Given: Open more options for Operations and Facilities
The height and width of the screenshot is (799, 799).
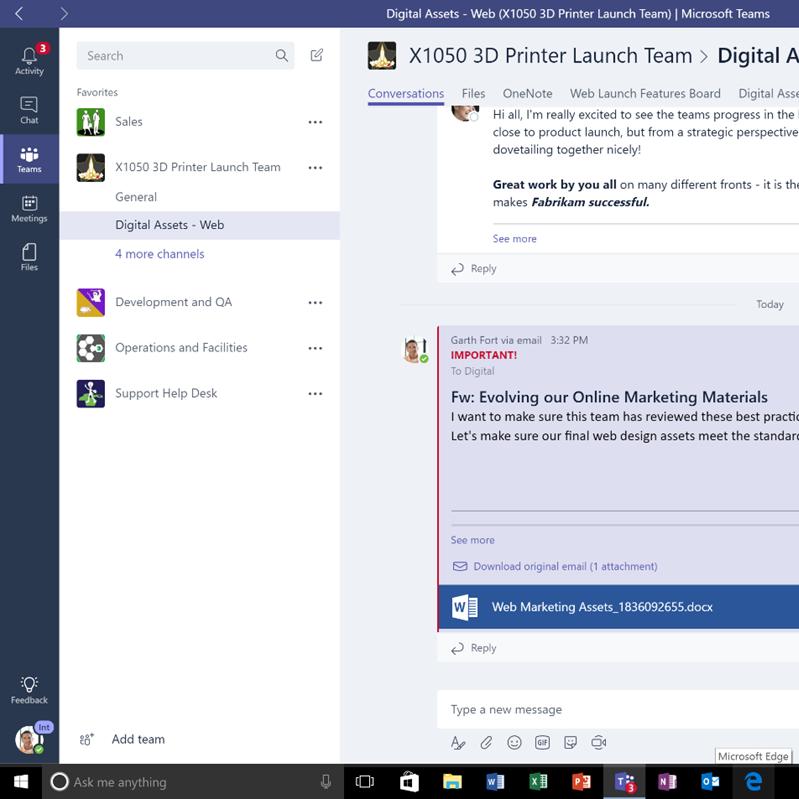Looking at the screenshot, I should (x=315, y=348).
